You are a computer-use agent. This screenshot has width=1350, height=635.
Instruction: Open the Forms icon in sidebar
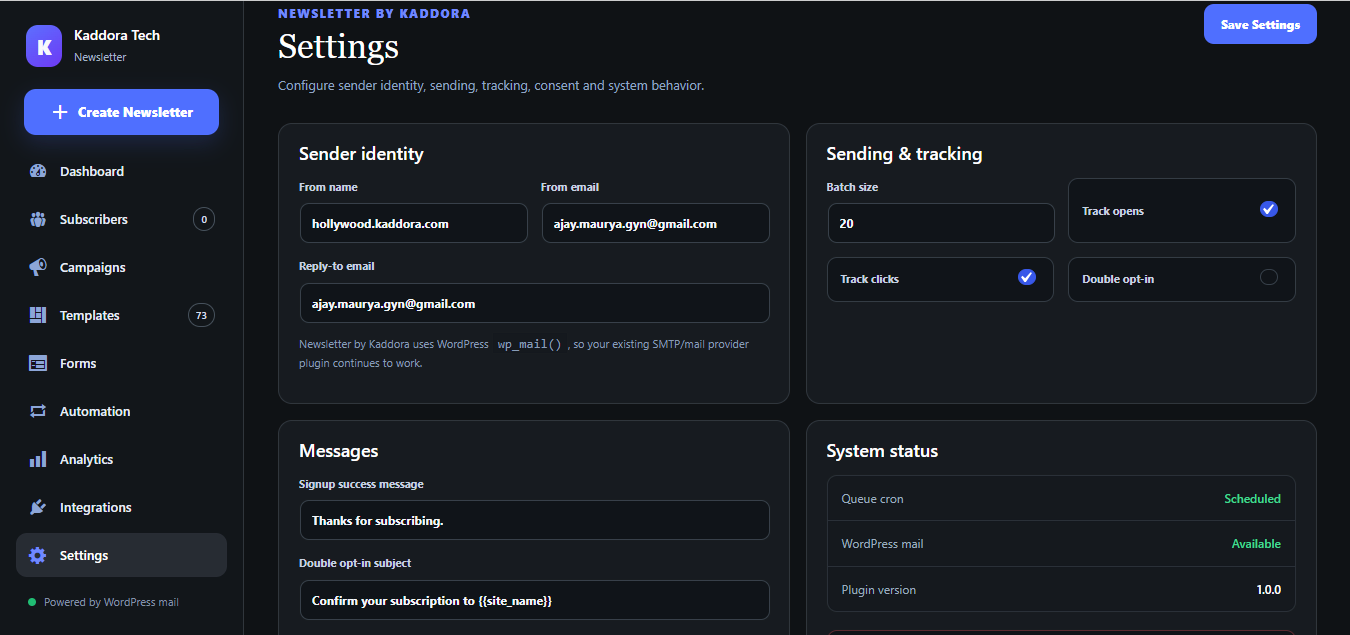pos(38,363)
